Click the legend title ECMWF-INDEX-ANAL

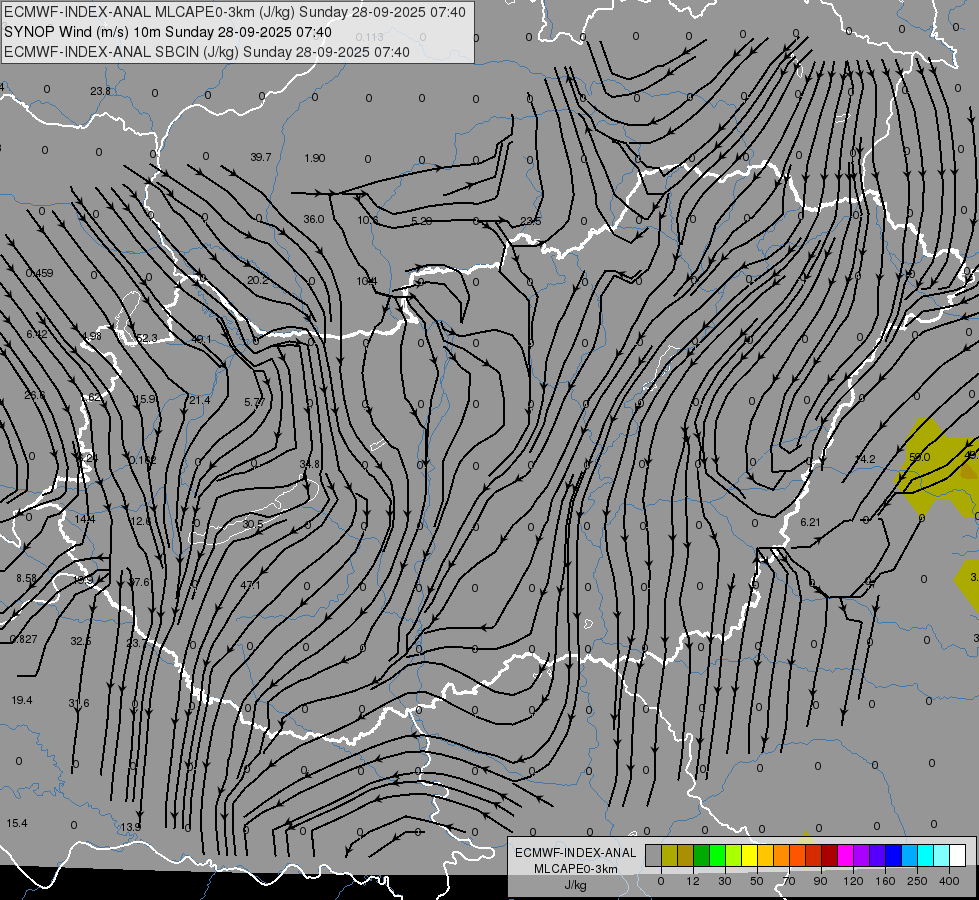pyautogui.click(x=576, y=853)
